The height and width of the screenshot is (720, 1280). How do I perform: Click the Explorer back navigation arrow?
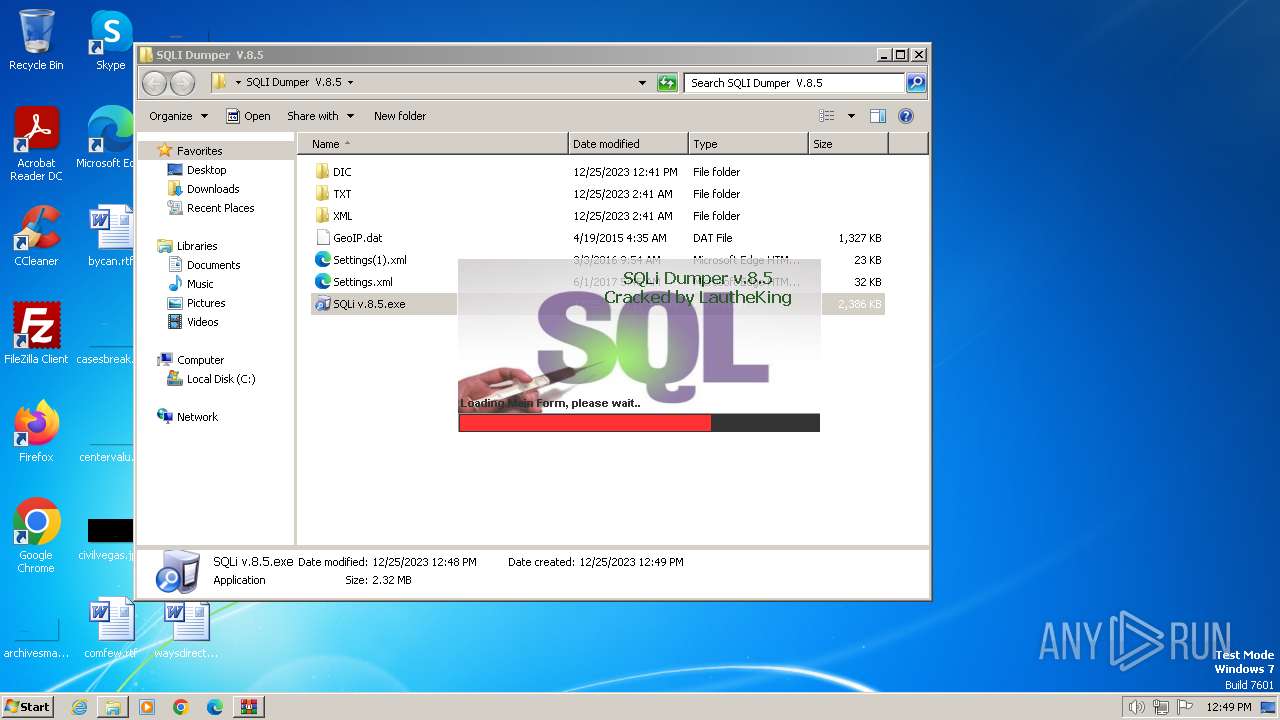(154, 83)
